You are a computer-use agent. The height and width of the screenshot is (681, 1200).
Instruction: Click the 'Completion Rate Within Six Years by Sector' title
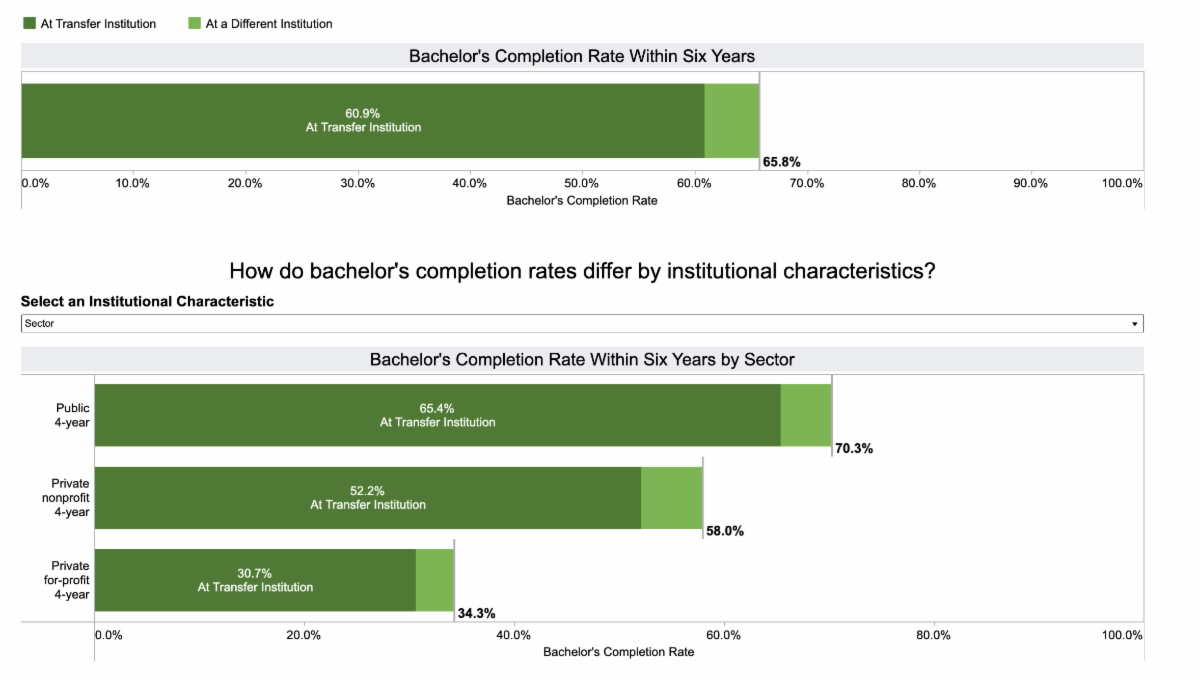tap(582, 359)
